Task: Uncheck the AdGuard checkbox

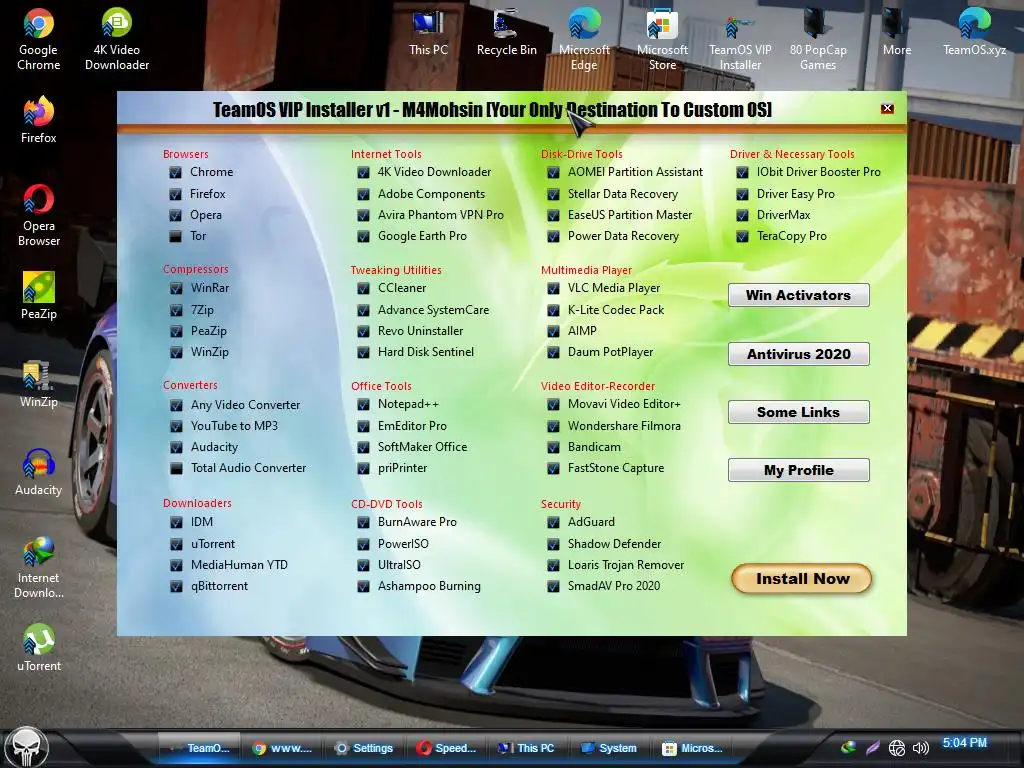Action: pyautogui.click(x=553, y=522)
